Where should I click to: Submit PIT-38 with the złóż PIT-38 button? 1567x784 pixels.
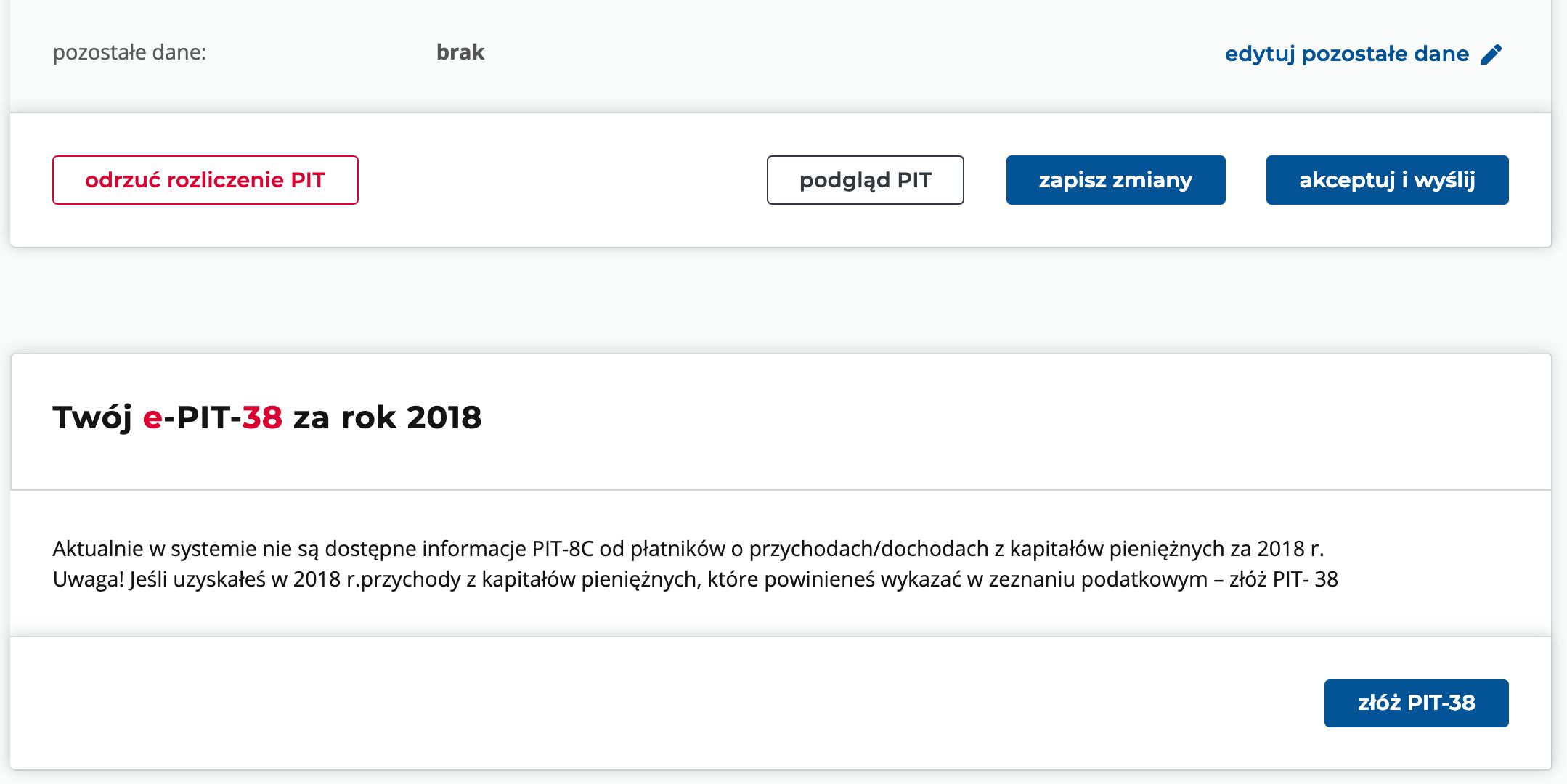pos(1417,702)
